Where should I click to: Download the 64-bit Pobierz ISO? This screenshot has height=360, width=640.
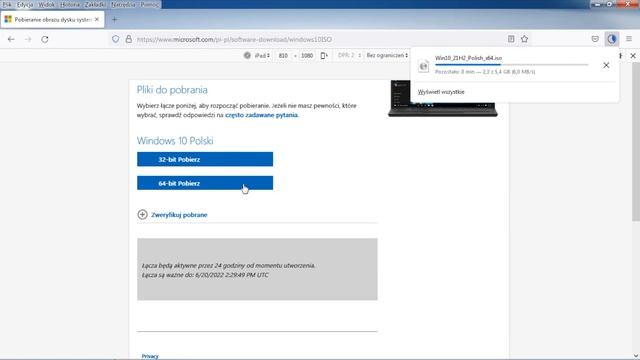tap(205, 183)
